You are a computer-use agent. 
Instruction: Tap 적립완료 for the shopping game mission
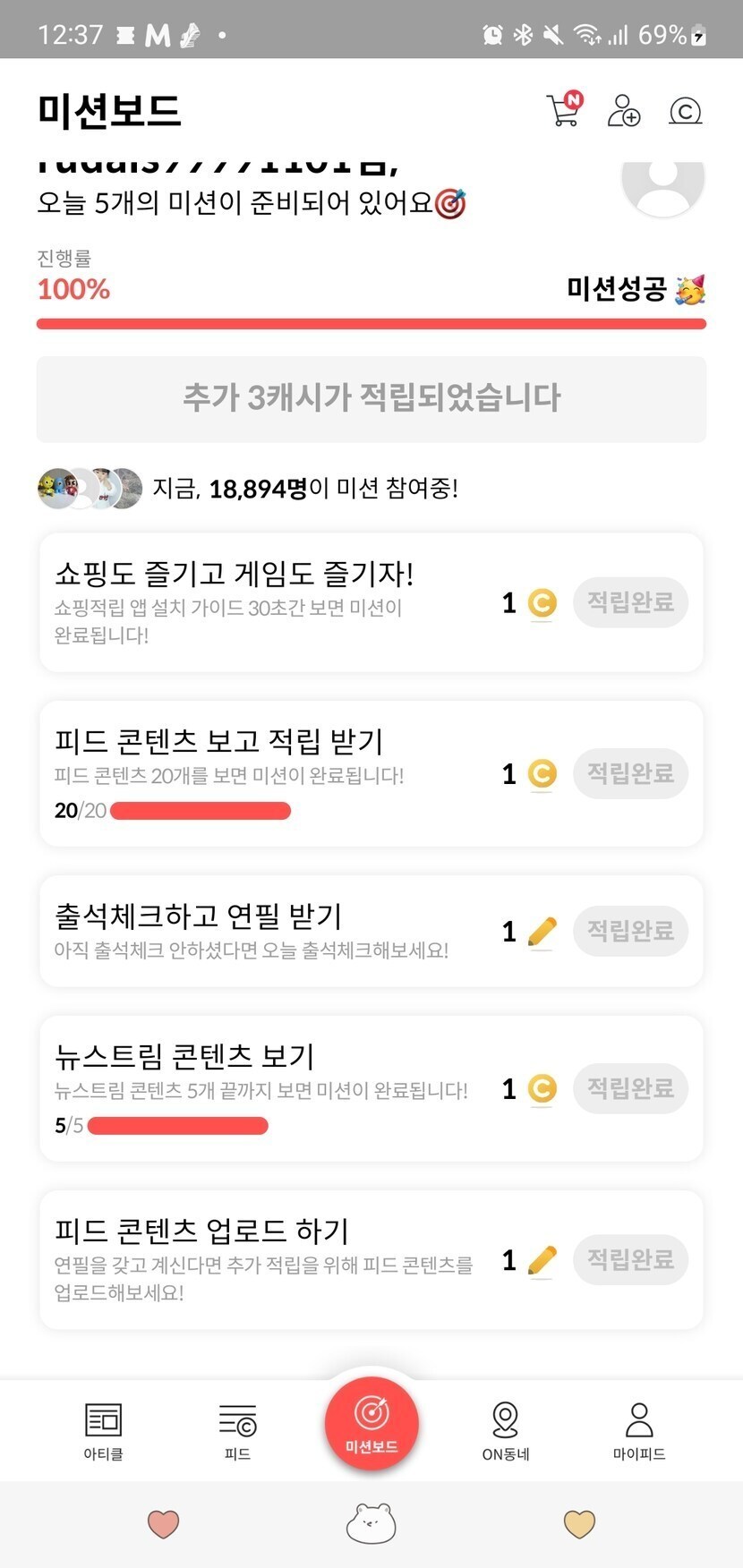[630, 602]
